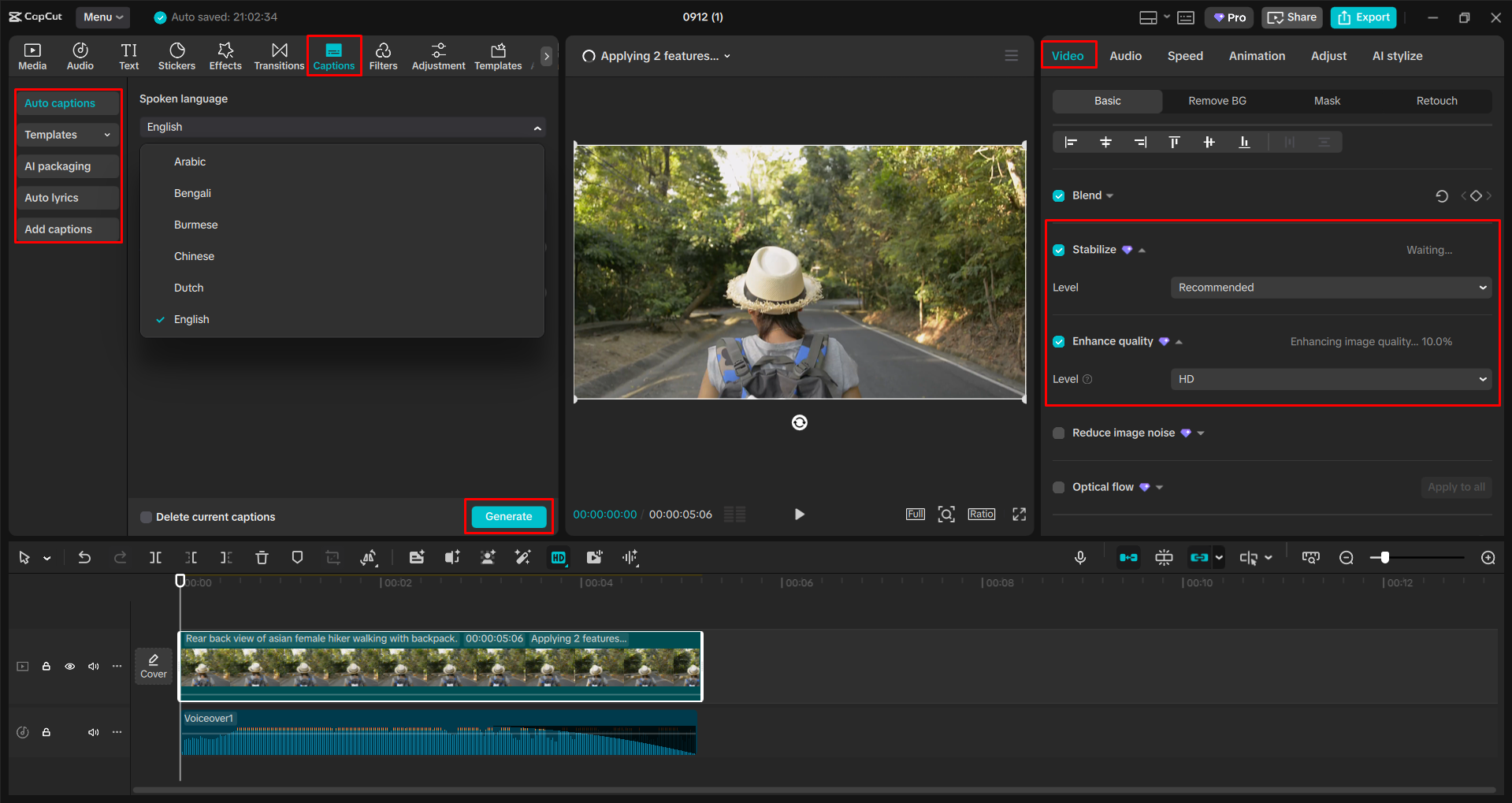
Task: Select Chinese from spoken language list
Action: pos(194,256)
